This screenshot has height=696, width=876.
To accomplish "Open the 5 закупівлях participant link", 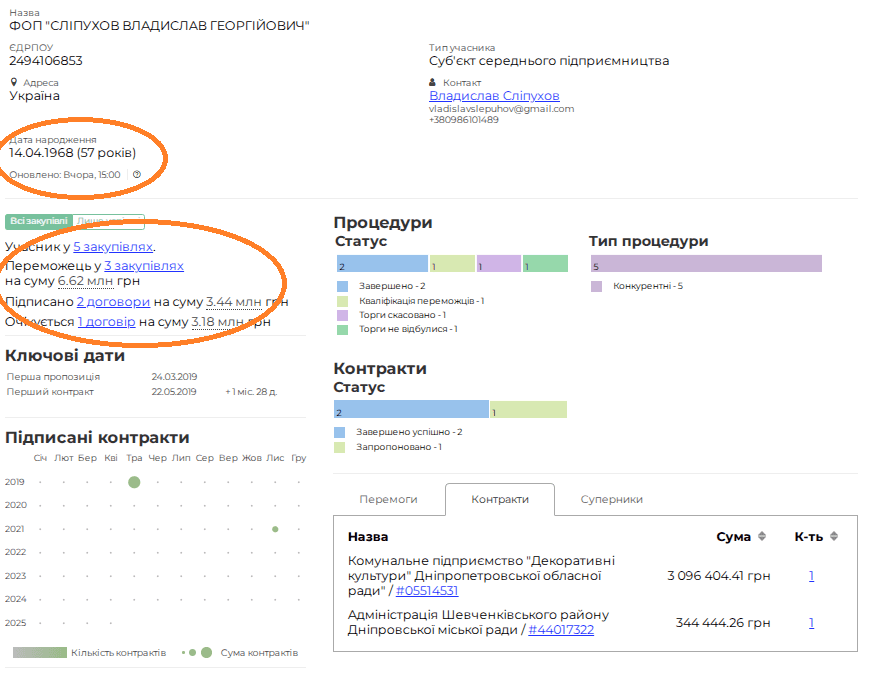I will point(113,246).
